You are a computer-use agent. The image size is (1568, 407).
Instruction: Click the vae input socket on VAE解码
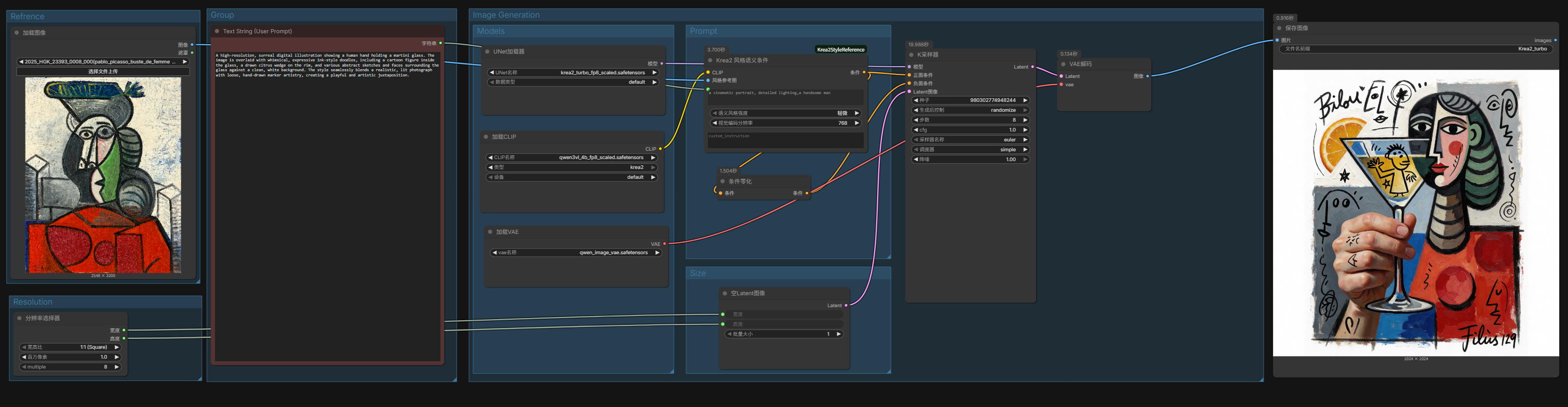1062,85
